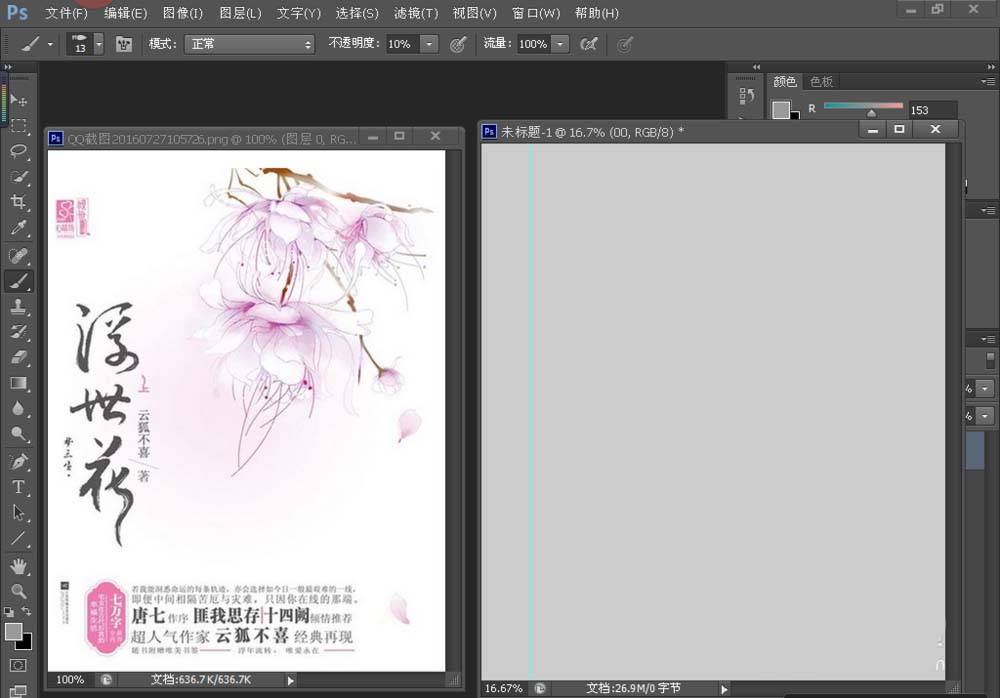This screenshot has width=1000, height=698.
Task: Open the 模式 blend mode dropdown
Action: 249,44
